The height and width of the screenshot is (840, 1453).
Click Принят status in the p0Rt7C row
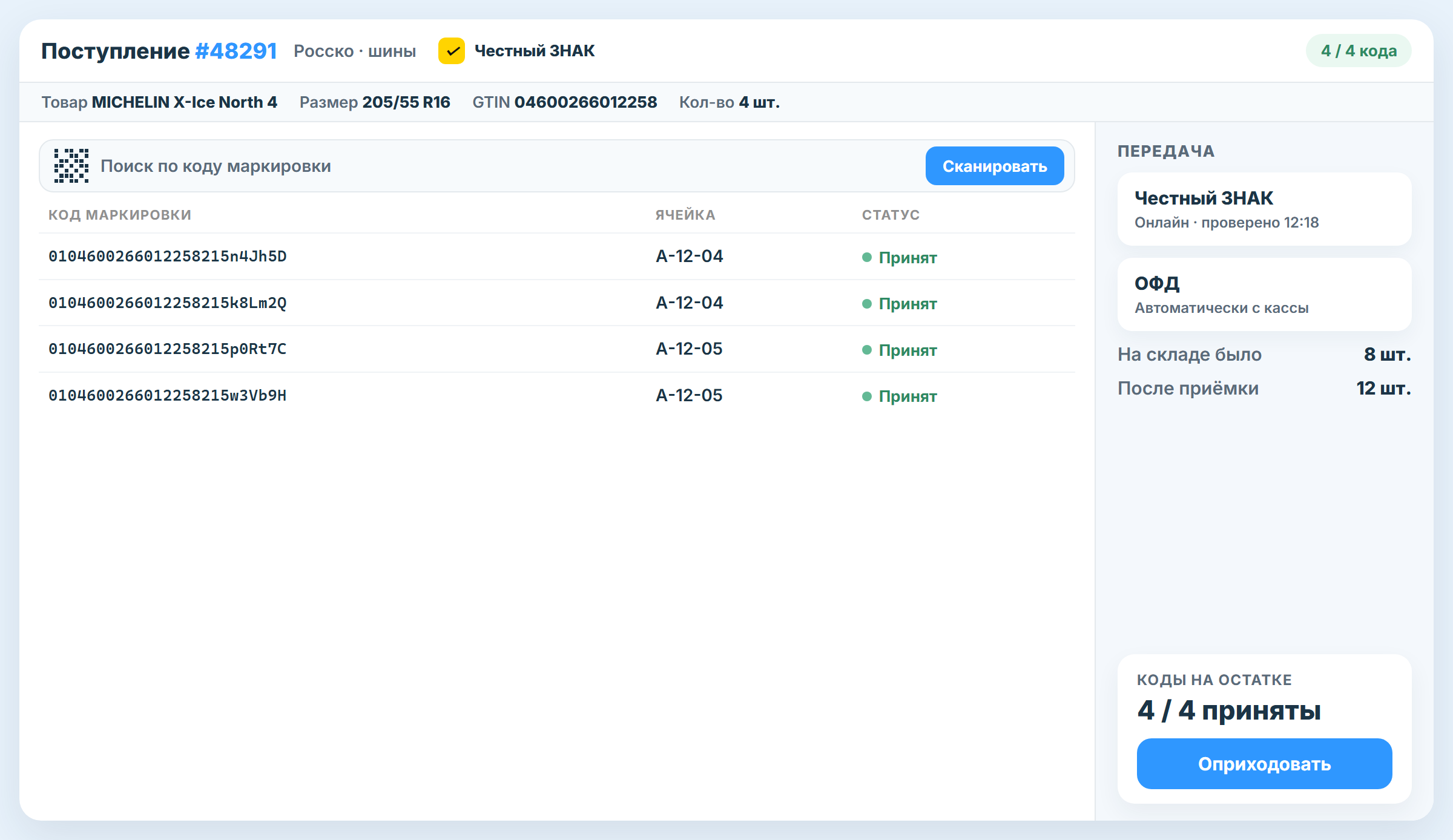(x=900, y=350)
